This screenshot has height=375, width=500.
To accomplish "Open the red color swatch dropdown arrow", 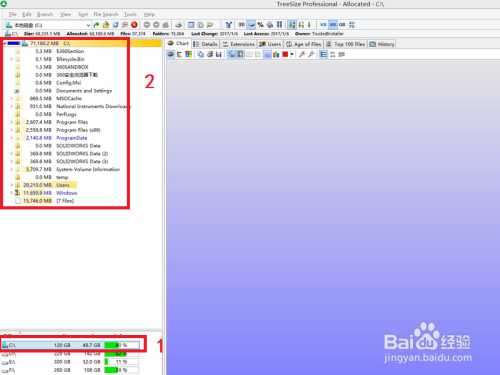I will (x=292, y=55).
